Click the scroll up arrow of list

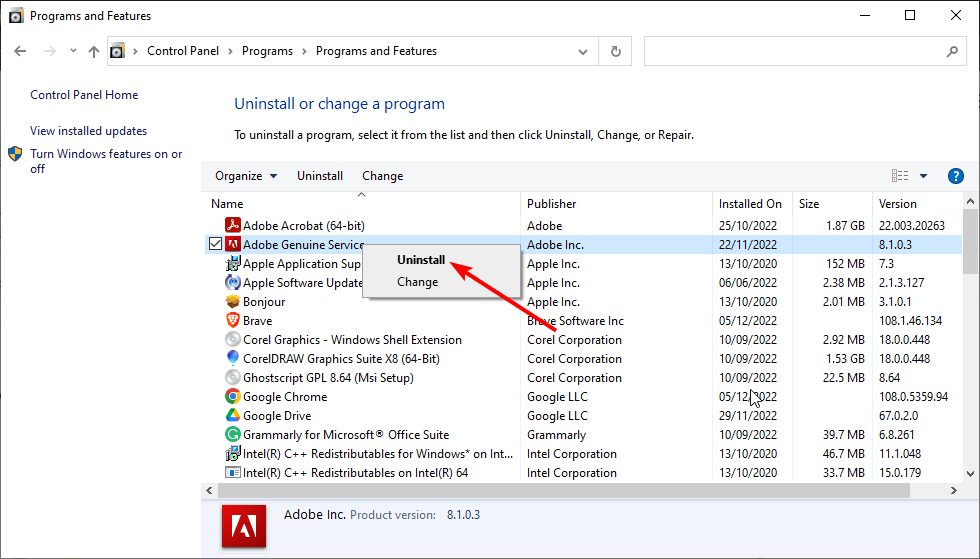tap(970, 201)
